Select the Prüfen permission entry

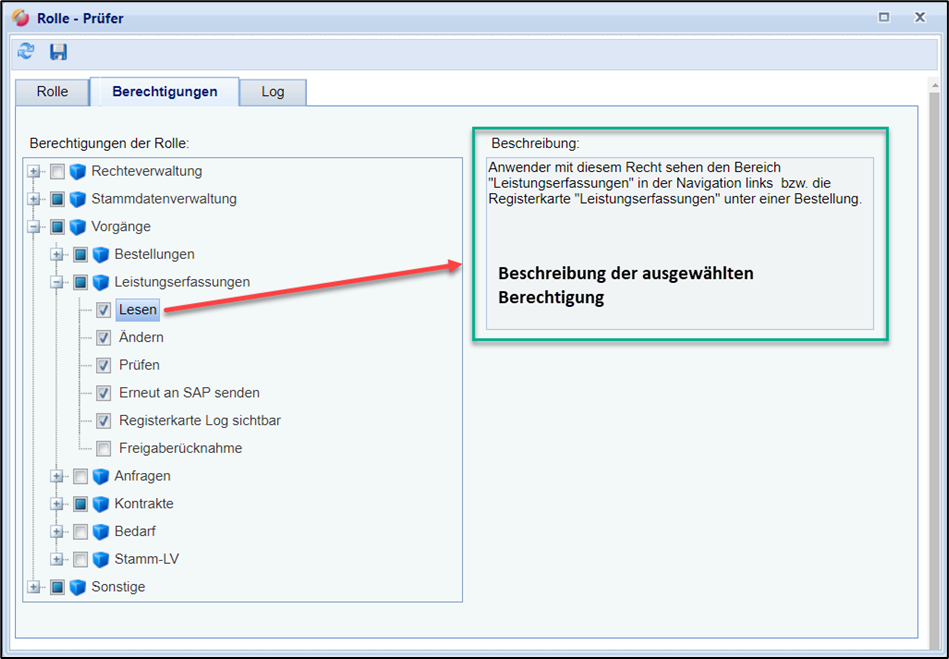point(139,365)
